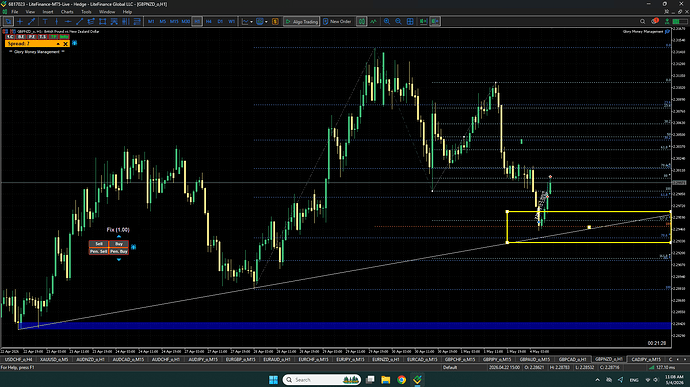
Task: Select the crosshair cursor tool
Action: (20, 21)
